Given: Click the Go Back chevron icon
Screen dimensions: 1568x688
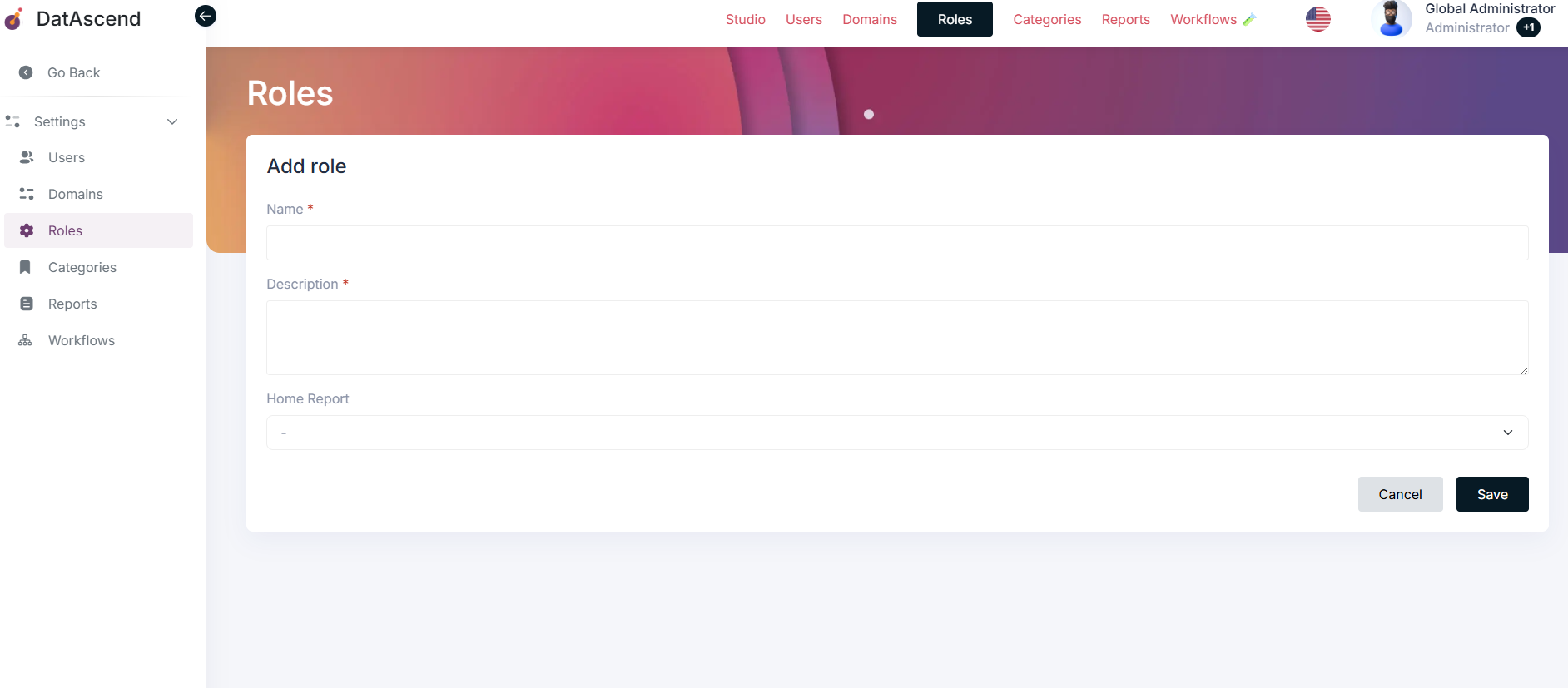Looking at the screenshot, I should click(x=26, y=72).
